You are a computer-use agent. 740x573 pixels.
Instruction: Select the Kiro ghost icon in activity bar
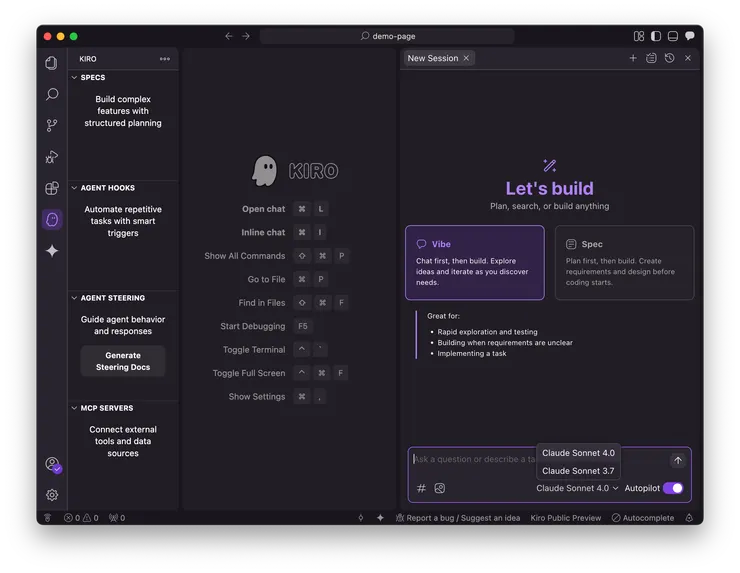pos(52,219)
